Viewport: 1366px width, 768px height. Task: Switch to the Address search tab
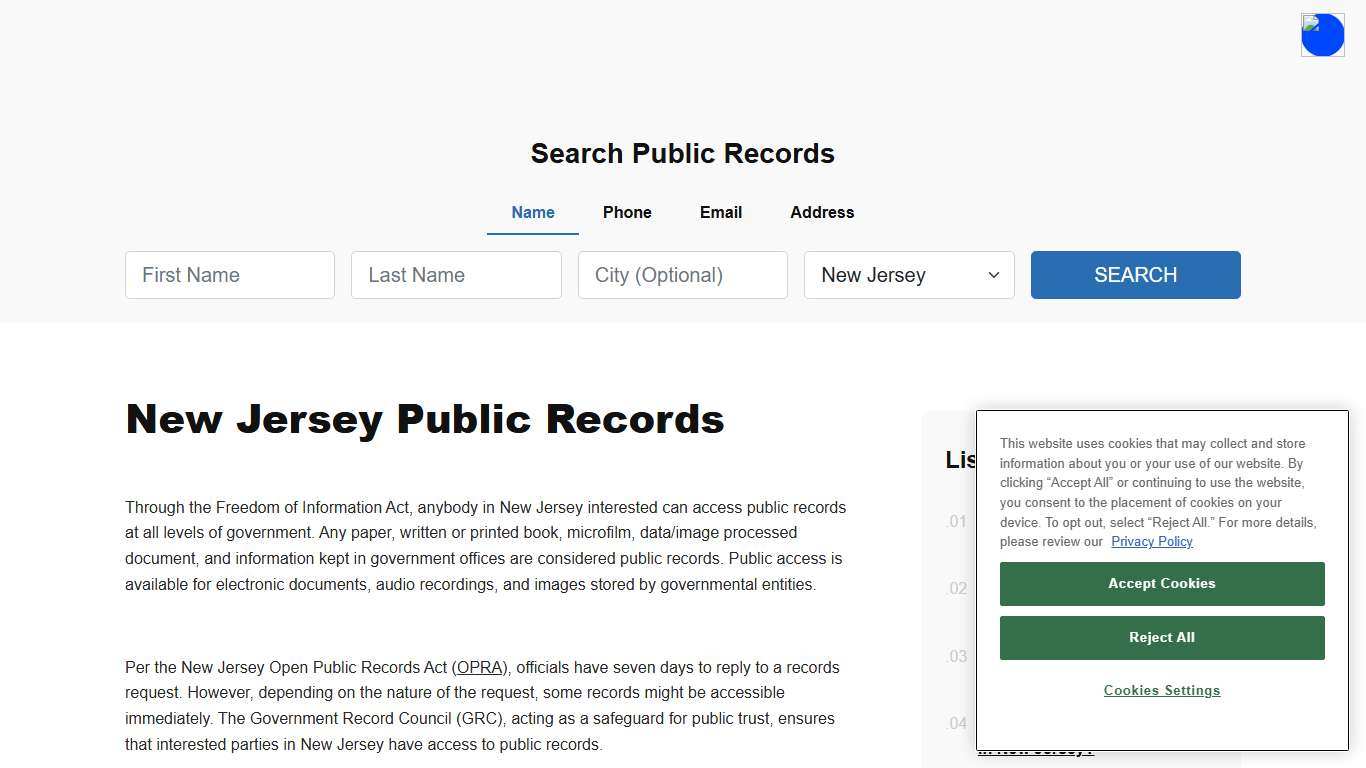click(x=821, y=212)
